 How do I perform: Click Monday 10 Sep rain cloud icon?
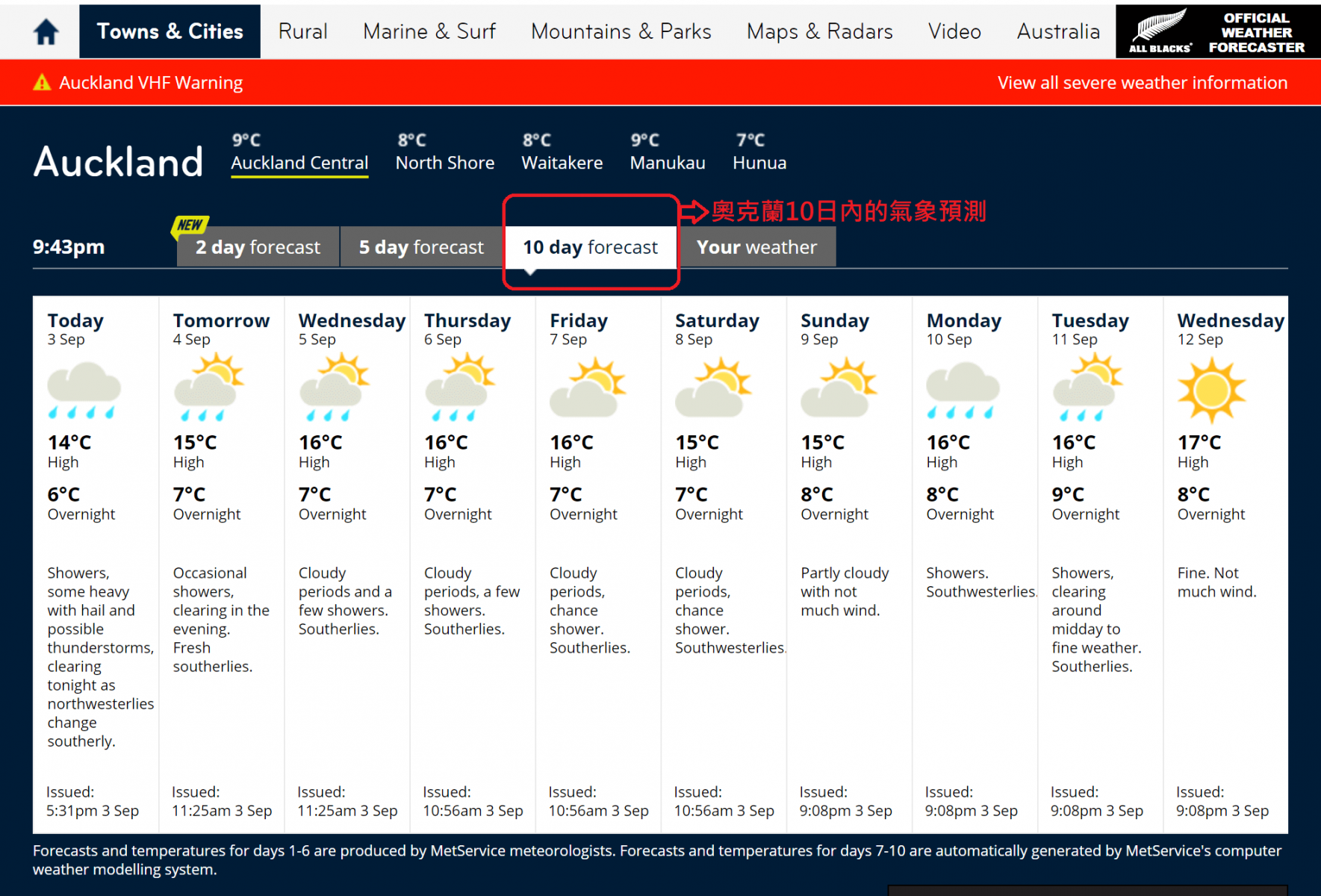pyautogui.click(x=962, y=390)
